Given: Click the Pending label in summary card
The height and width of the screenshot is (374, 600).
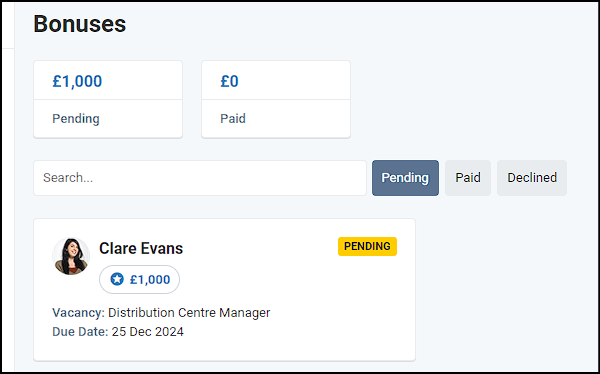Looking at the screenshot, I should [x=76, y=119].
